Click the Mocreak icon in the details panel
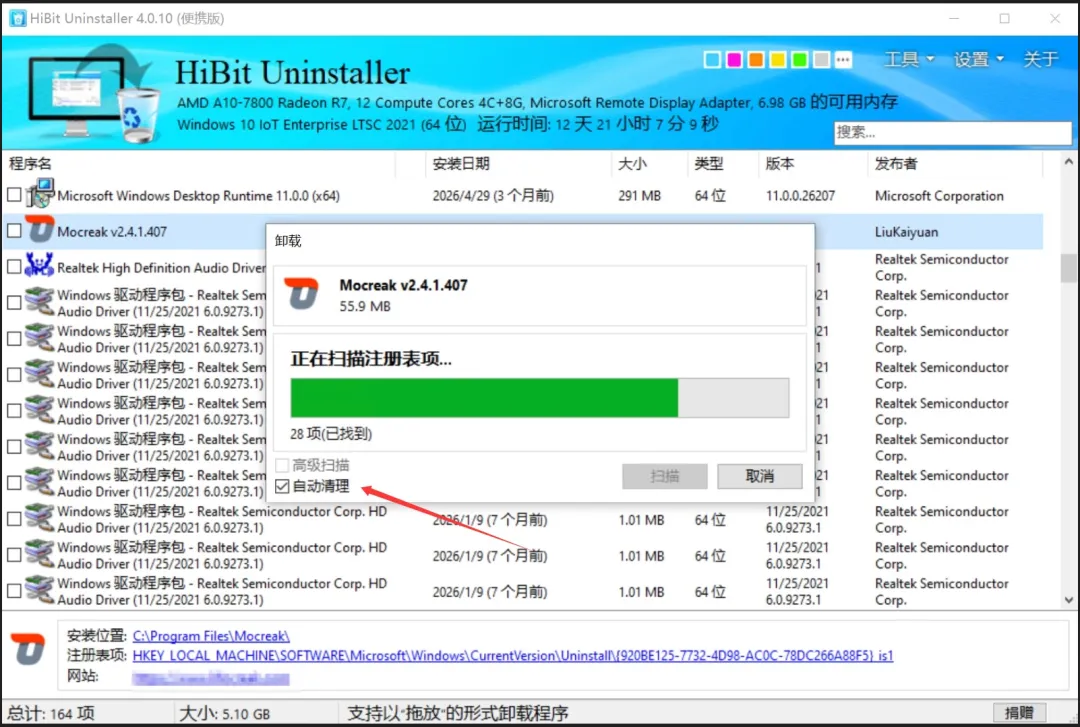 [29, 650]
